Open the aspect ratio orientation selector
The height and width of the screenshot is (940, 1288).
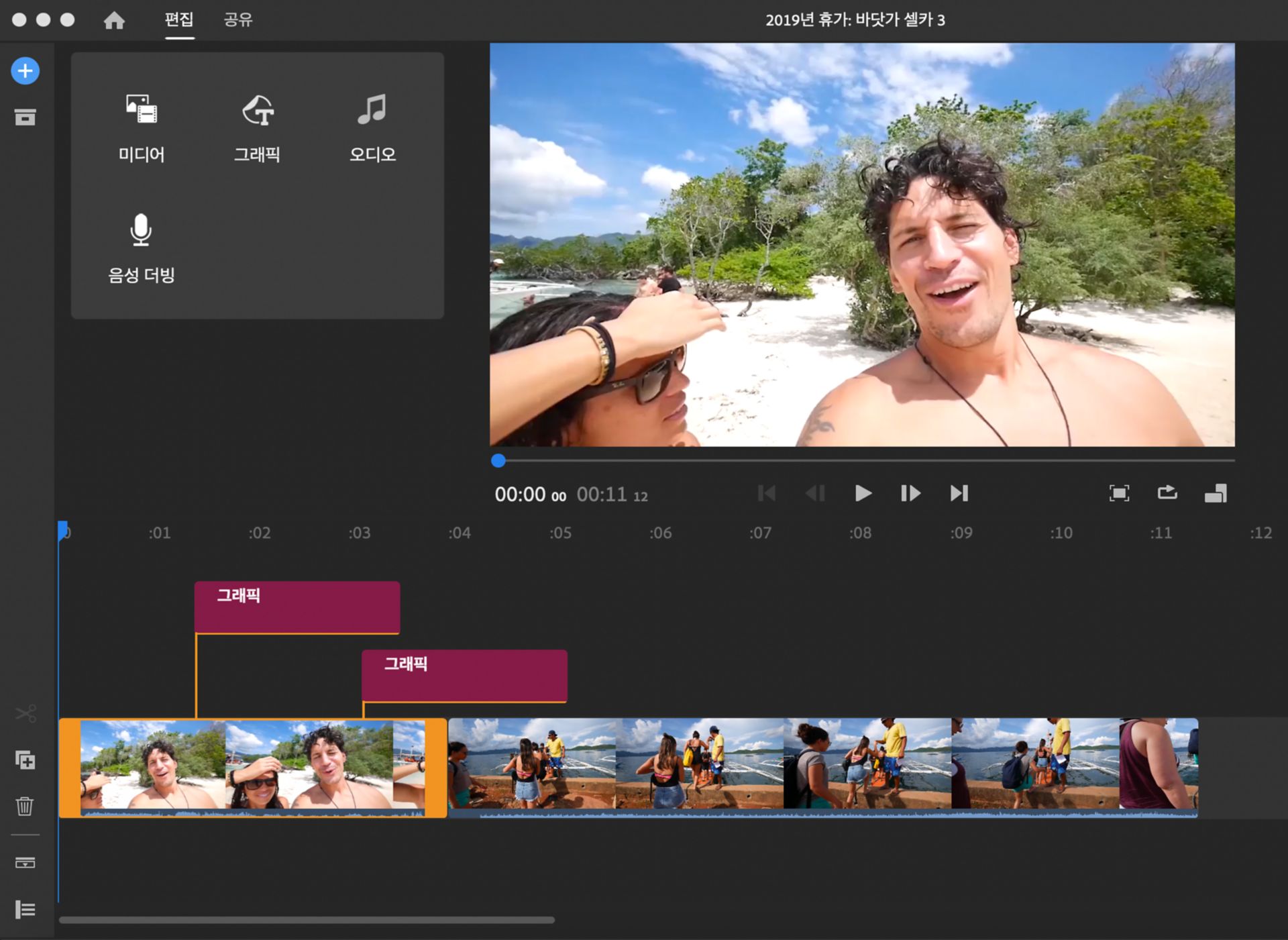tap(1215, 494)
